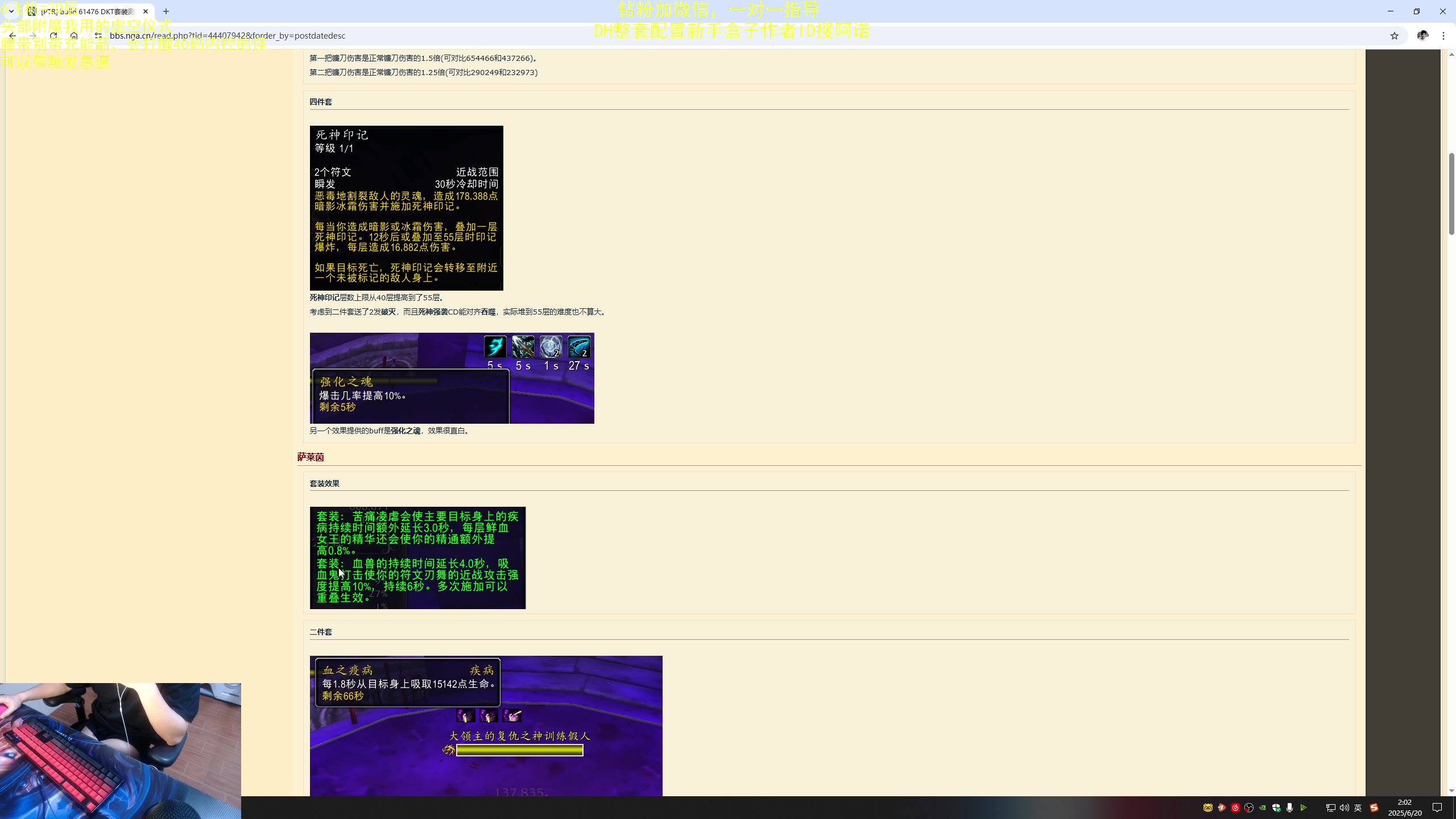Click the 四件套 section heading
Viewport: 1456px width, 819px height.
(x=320, y=102)
